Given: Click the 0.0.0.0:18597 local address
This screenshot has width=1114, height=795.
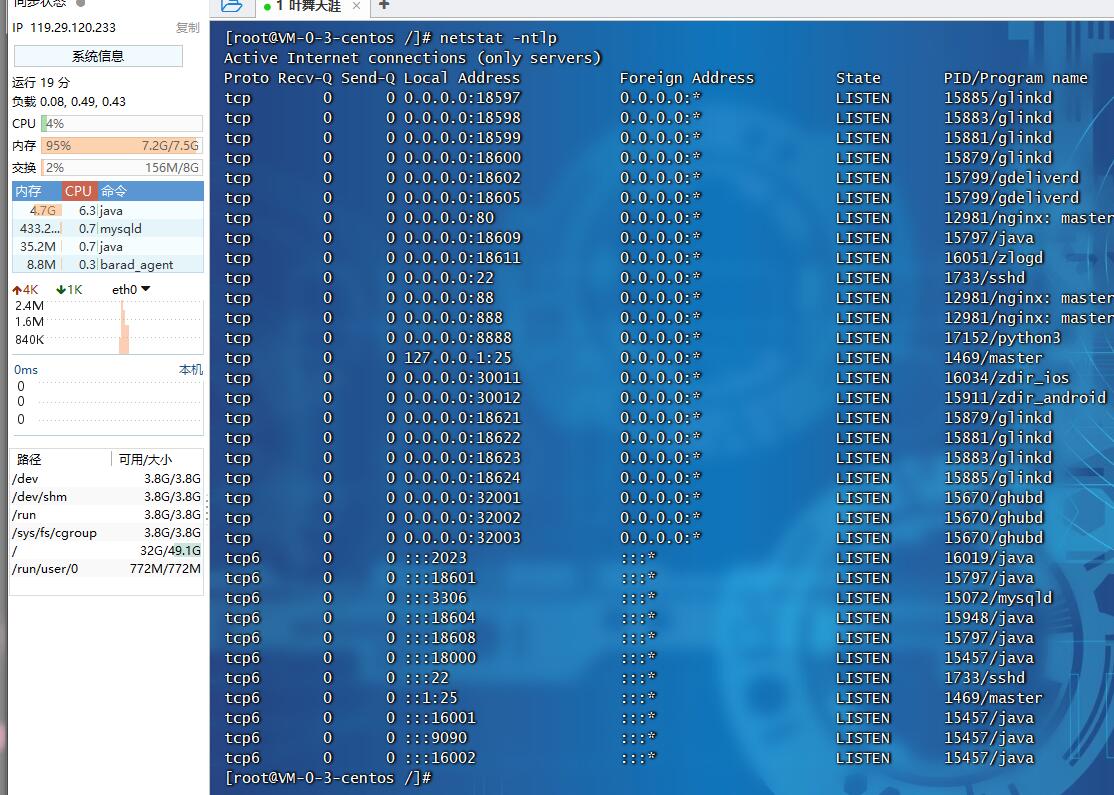Looking at the screenshot, I should 463,97.
